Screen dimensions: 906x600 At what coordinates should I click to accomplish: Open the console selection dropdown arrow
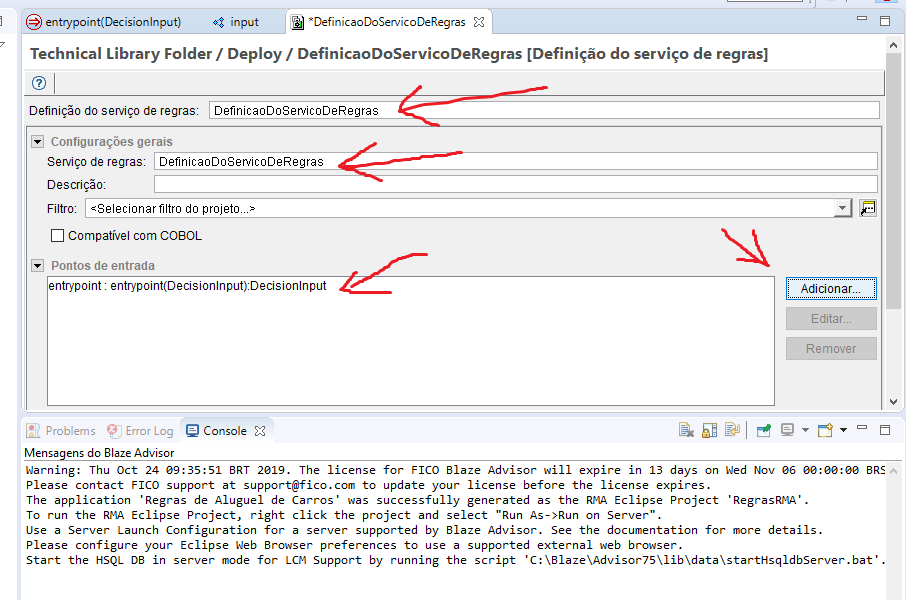point(804,430)
